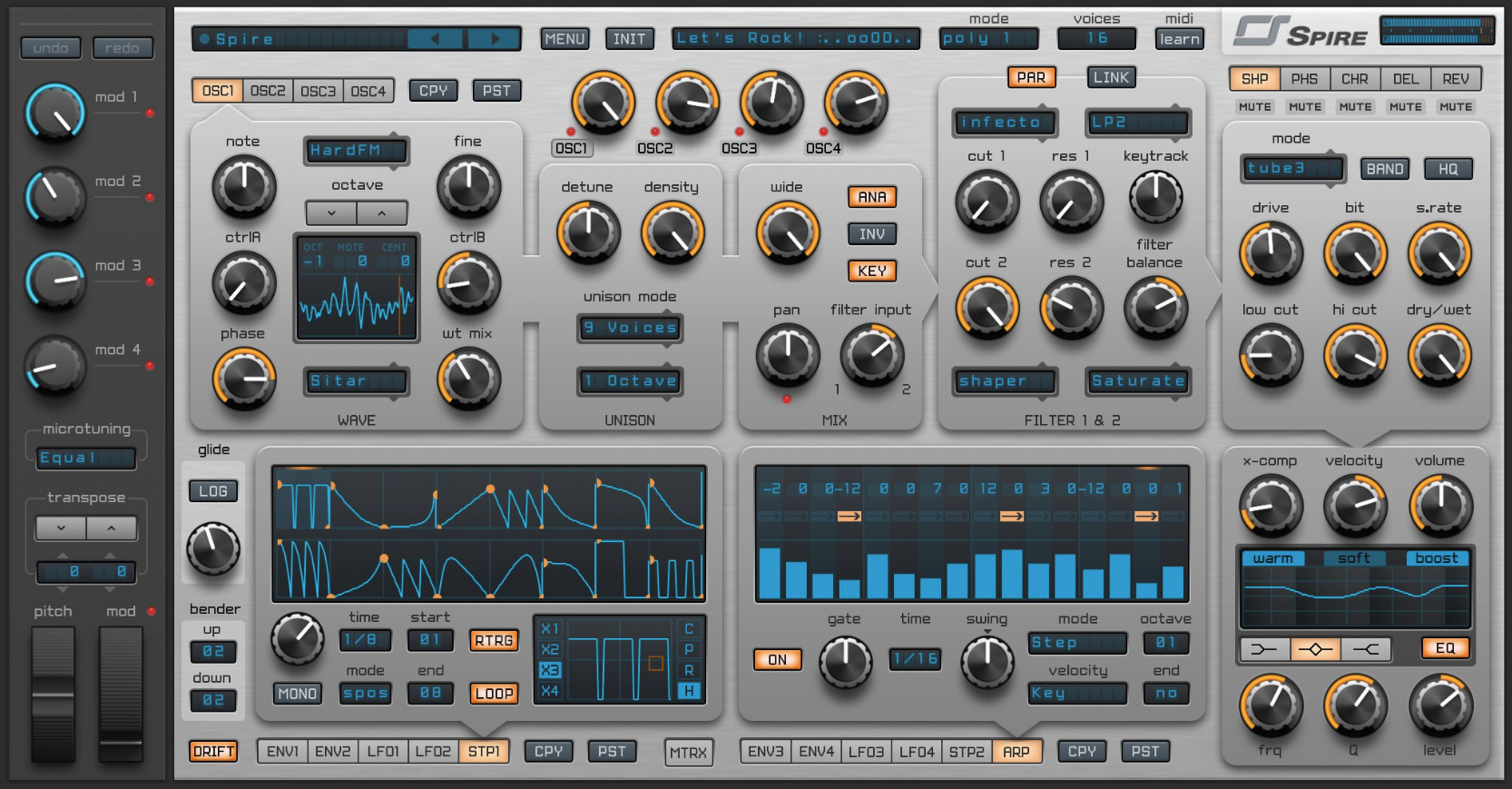Switch to the OSC2 tab
Image resolution: width=1512 pixels, height=789 pixels.
(x=268, y=91)
